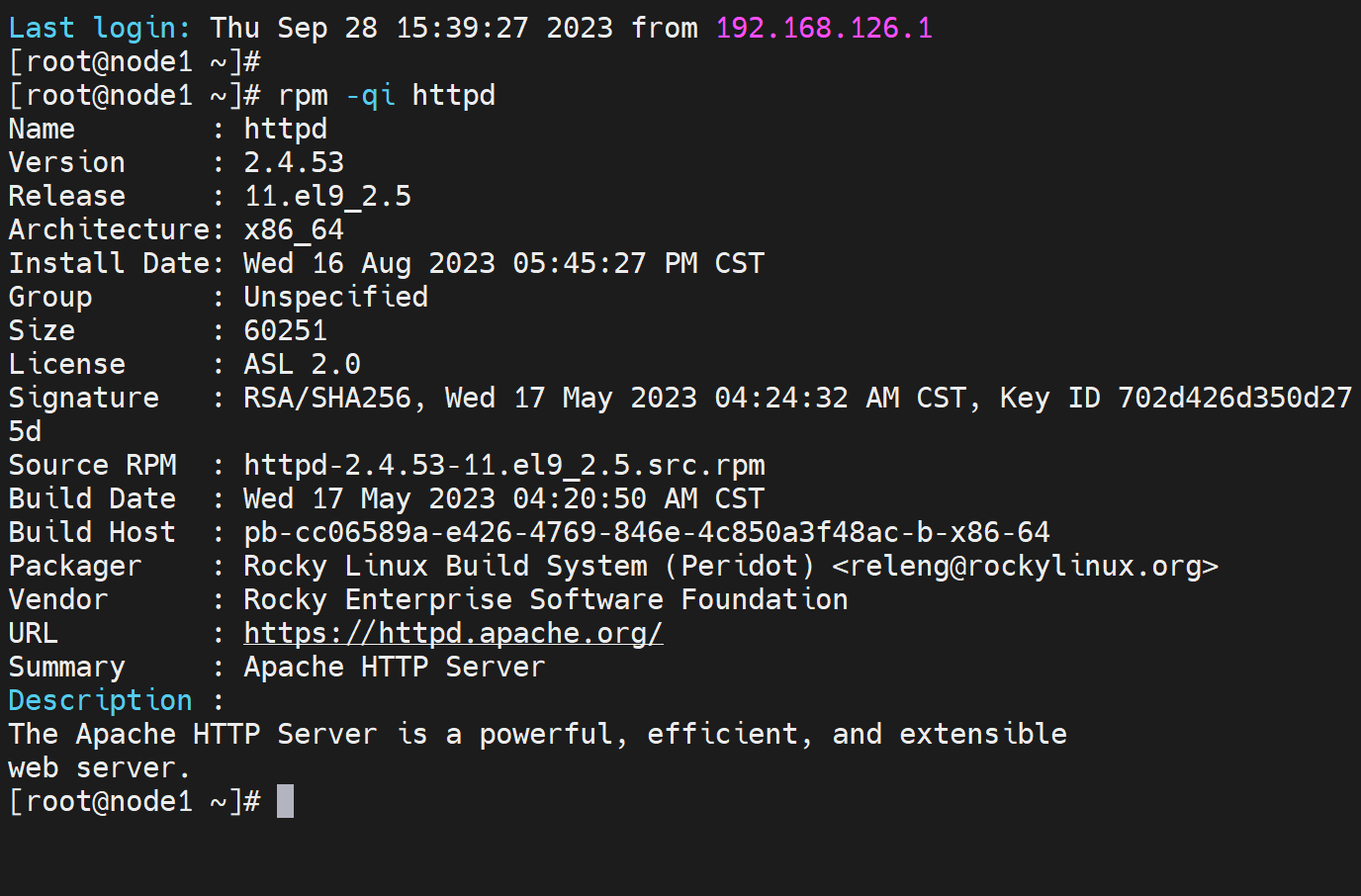Click the Release value 11.el9_2.5
Viewport: 1361px width, 896px height.
(327, 196)
